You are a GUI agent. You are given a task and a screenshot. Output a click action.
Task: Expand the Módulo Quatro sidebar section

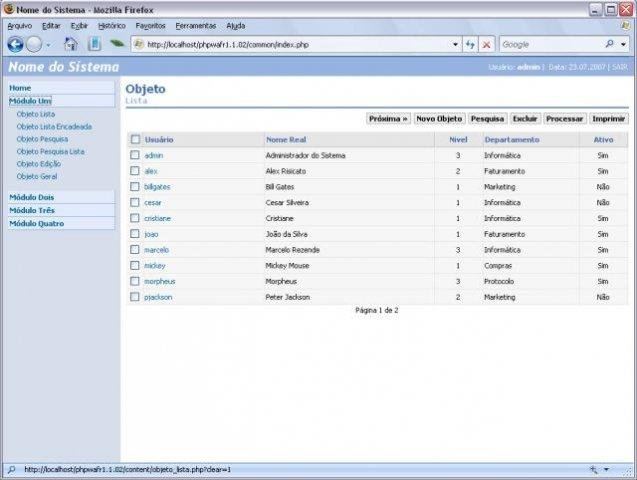point(61,223)
